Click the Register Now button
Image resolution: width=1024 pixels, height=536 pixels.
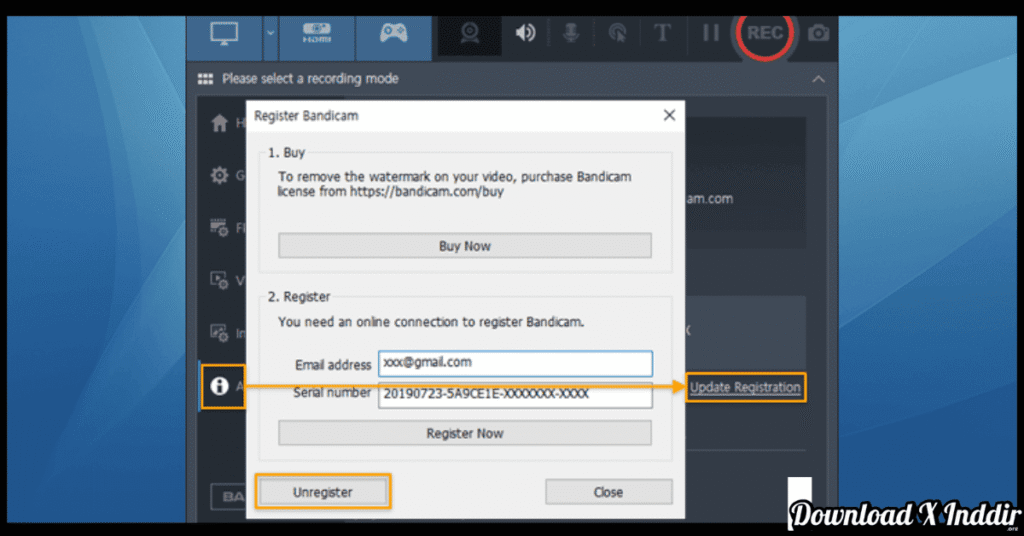tap(465, 433)
